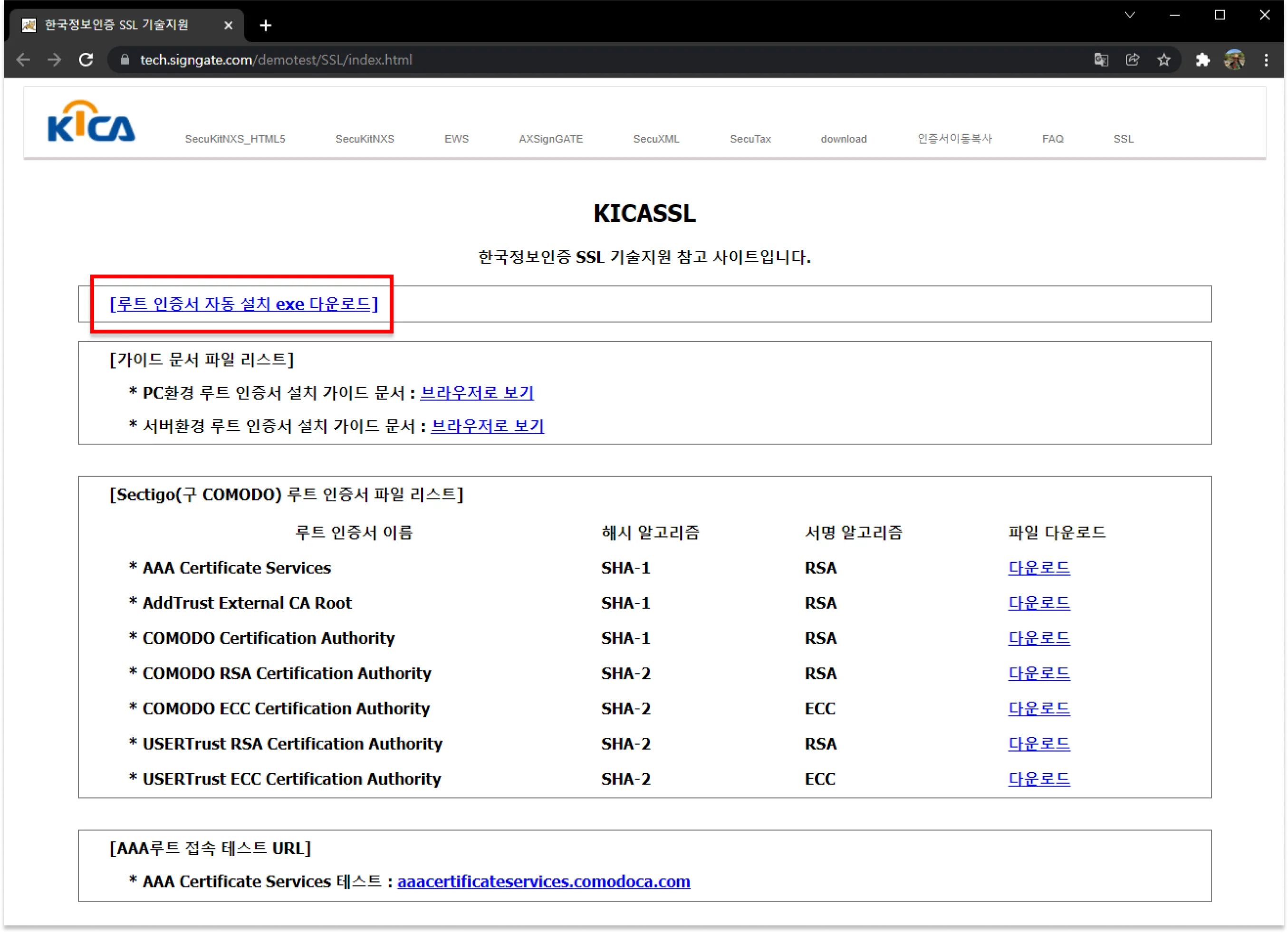The height and width of the screenshot is (933, 1288).
Task: Click 루트 인증서 자동 설치 exe 다운로드 link
Action: 244,304
